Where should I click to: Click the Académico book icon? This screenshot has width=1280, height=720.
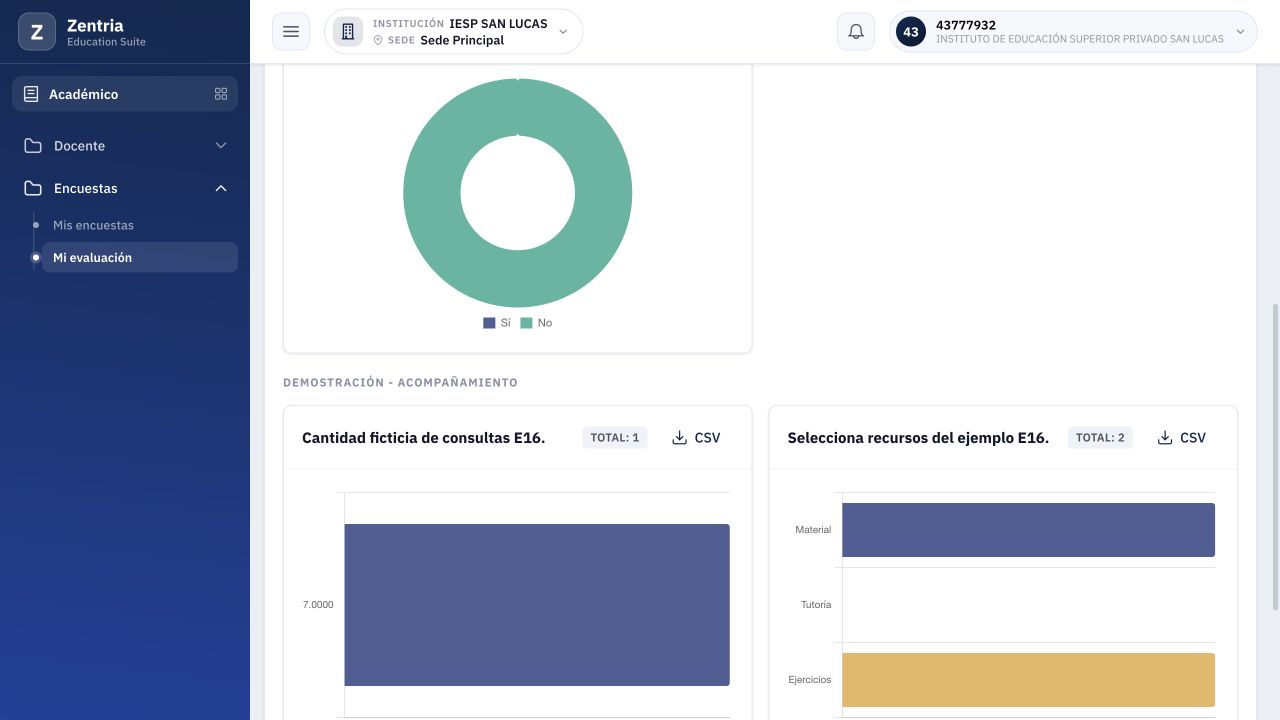31,94
